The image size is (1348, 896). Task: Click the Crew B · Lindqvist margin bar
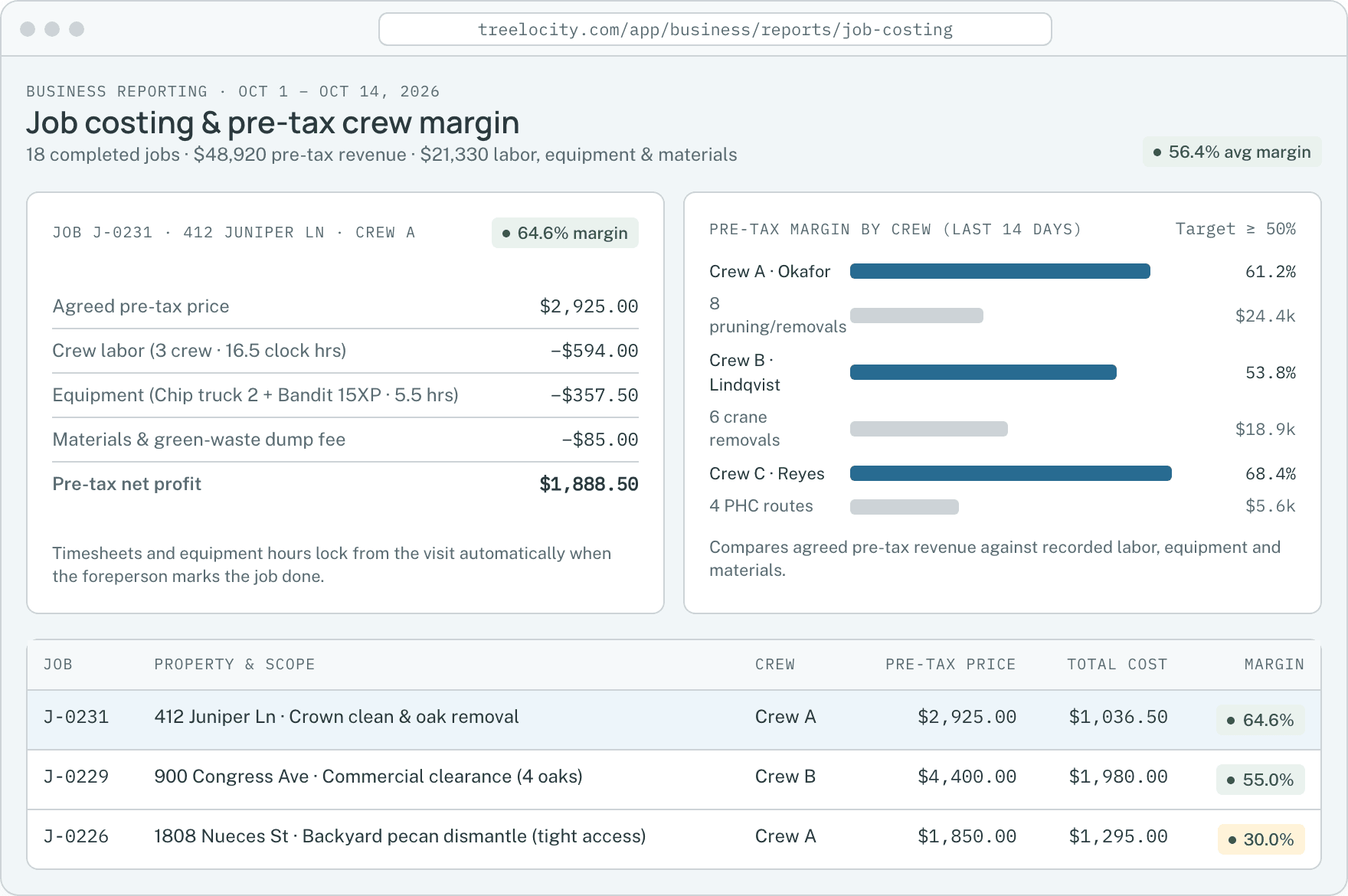983,372
